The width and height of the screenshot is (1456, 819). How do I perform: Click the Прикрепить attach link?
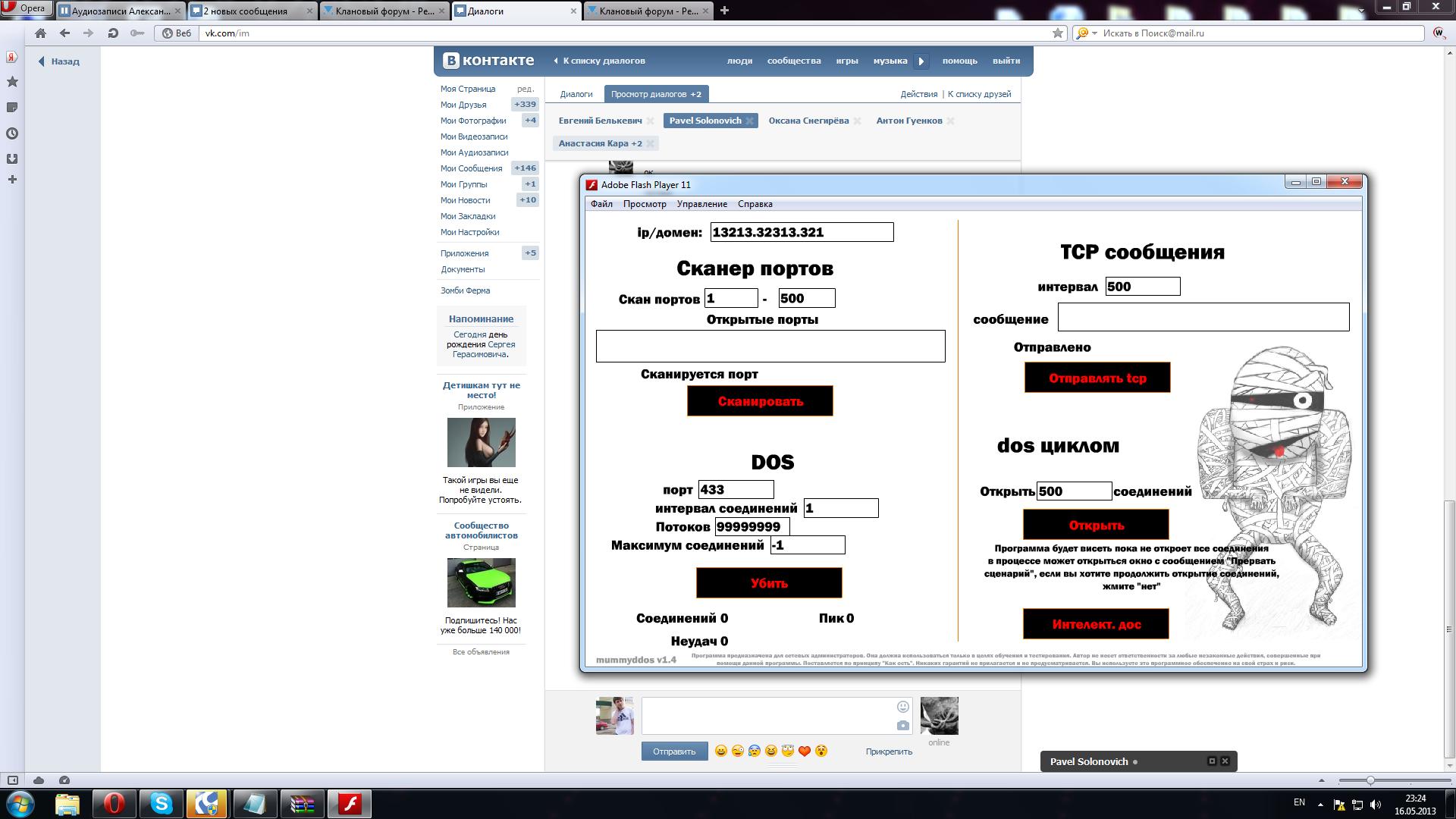889,752
